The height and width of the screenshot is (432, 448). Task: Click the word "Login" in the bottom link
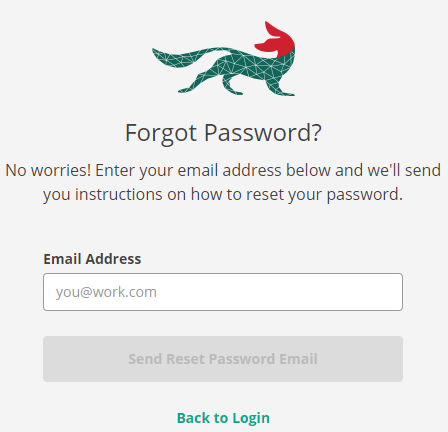click(251, 418)
